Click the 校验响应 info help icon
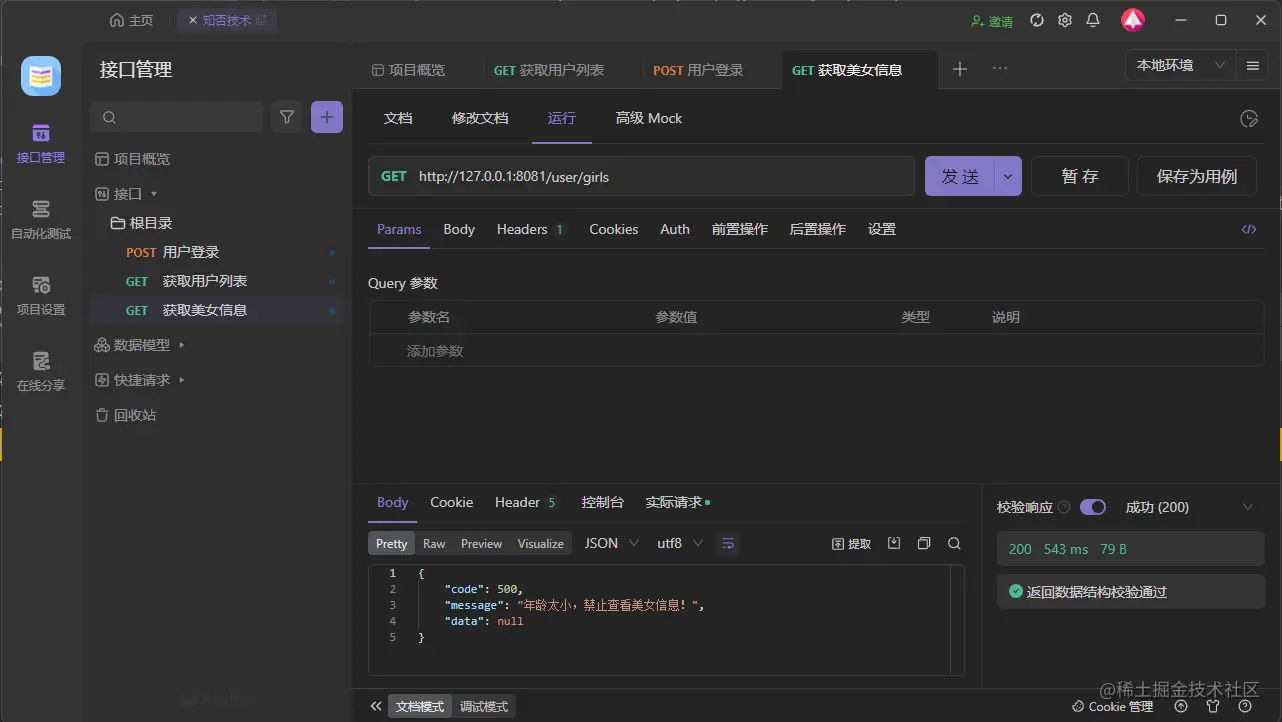This screenshot has height=722, width=1282. (1064, 507)
